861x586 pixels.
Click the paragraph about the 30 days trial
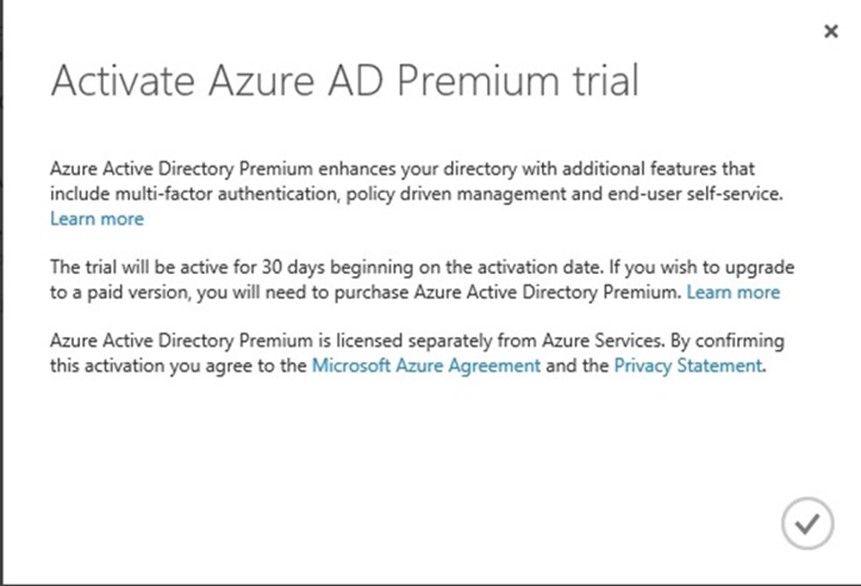click(422, 280)
